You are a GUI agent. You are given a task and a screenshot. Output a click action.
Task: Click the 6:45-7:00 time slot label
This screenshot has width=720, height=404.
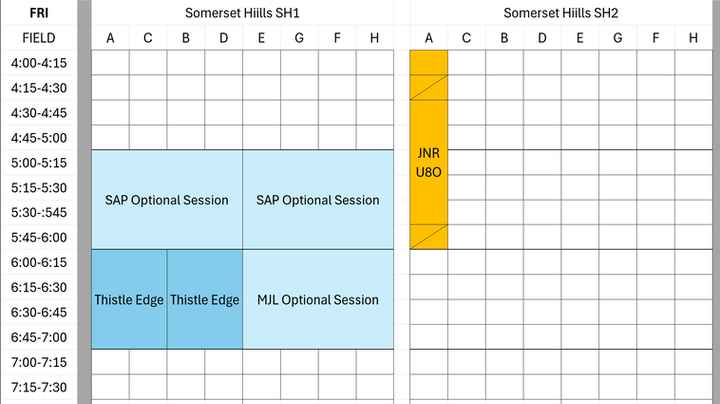(39, 337)
